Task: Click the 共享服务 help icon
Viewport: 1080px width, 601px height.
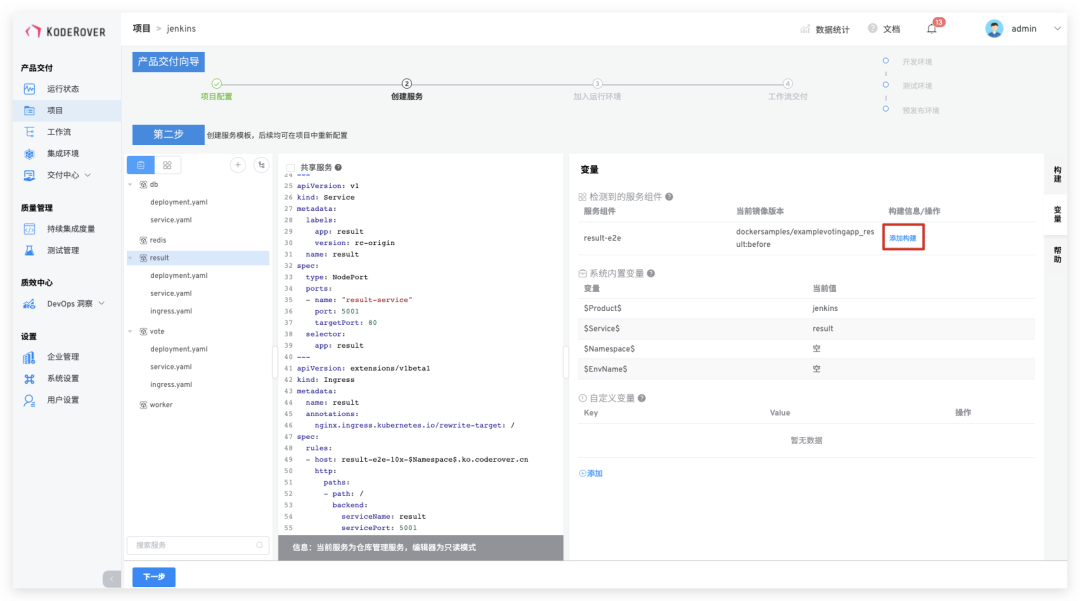Action: click(338, 167)
